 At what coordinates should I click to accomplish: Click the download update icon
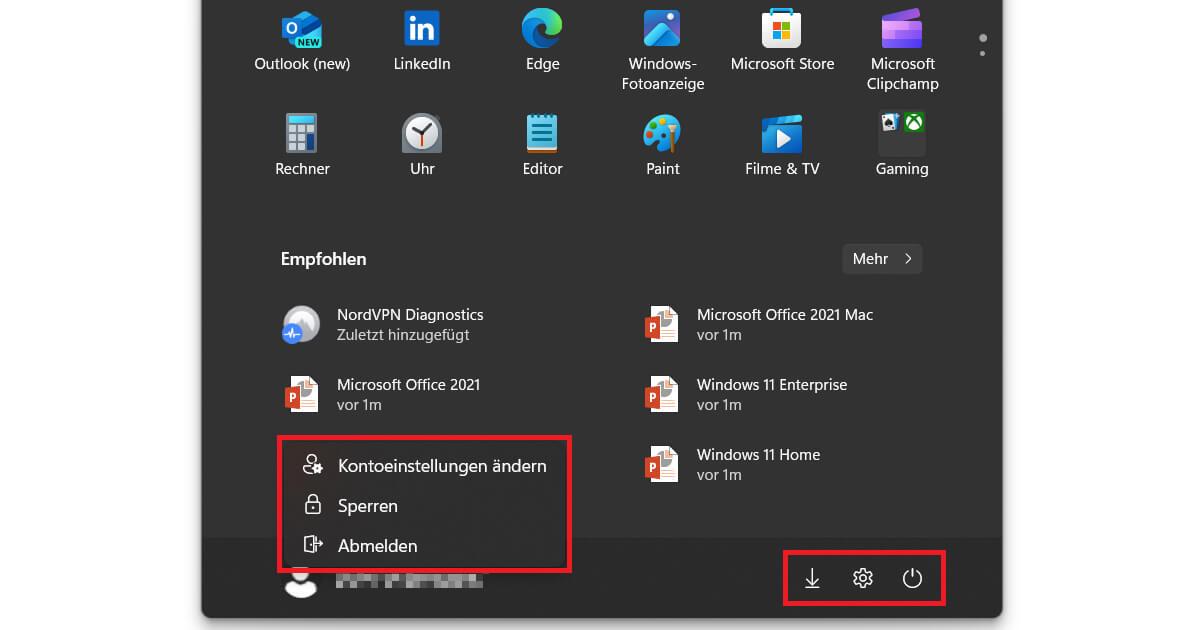(x=812, y=578)
